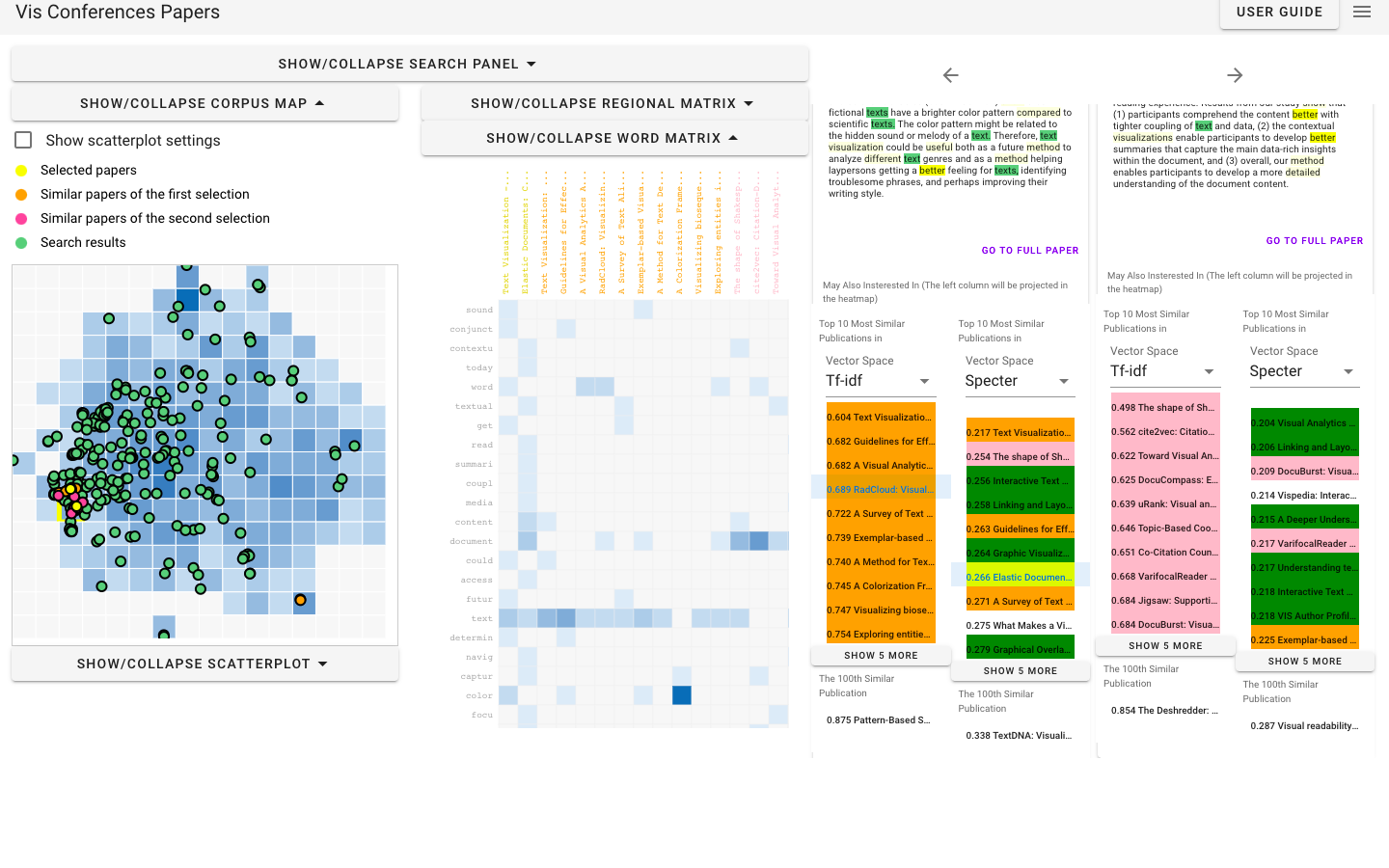This screenshot has width=1389, height=868.
Task: Open 0.875 Pattern-Based S 100th similar publication
Action: [879, 720]
